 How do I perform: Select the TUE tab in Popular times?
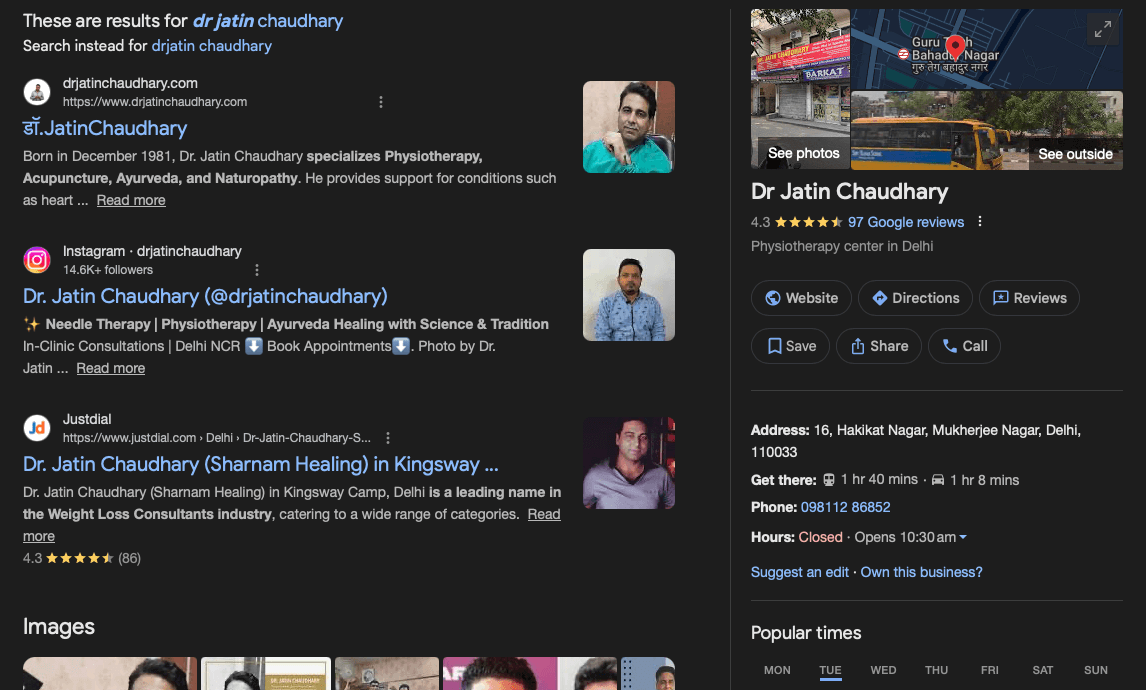(x=830, y=670)
